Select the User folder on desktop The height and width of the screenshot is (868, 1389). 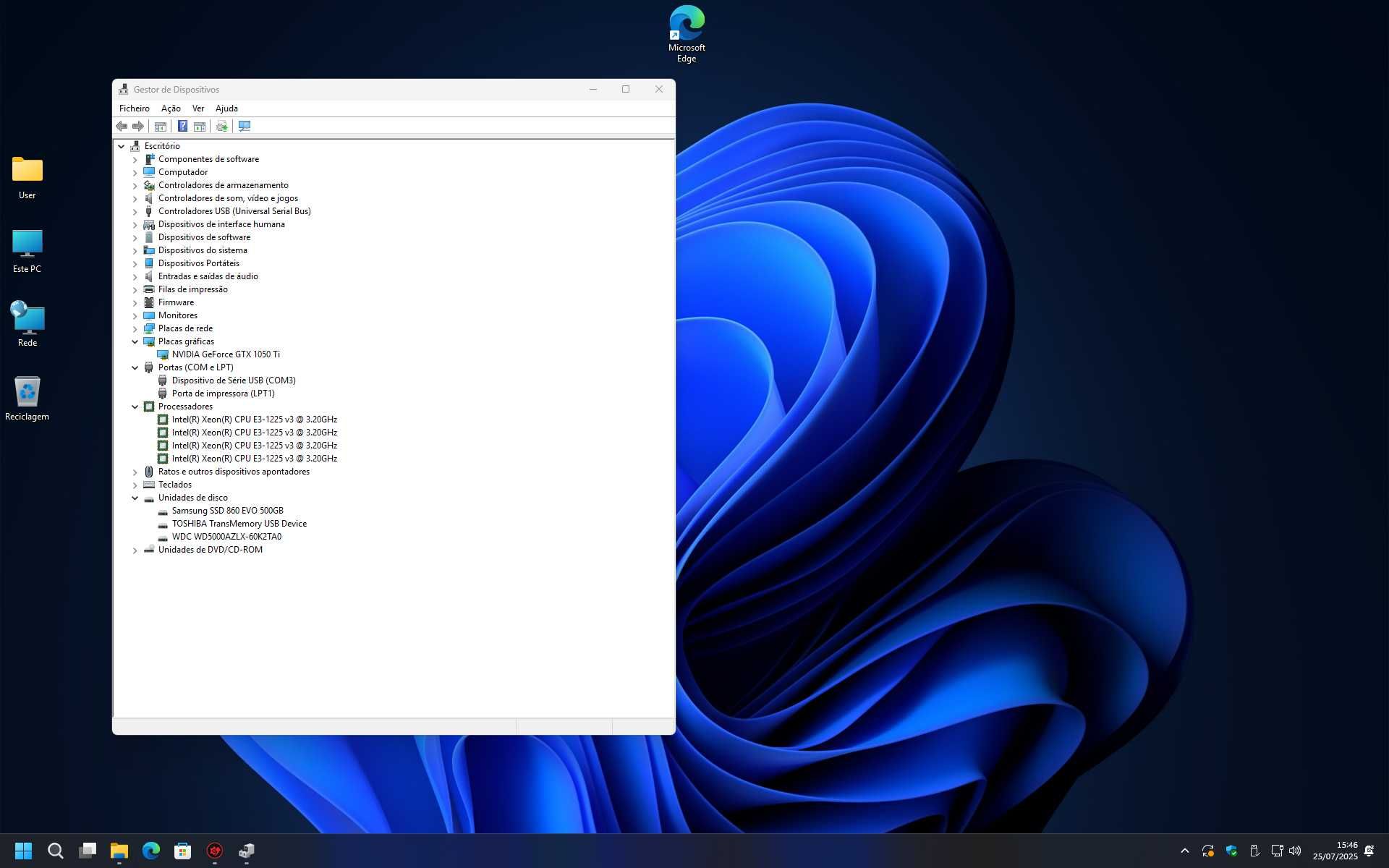coord(27,177)
